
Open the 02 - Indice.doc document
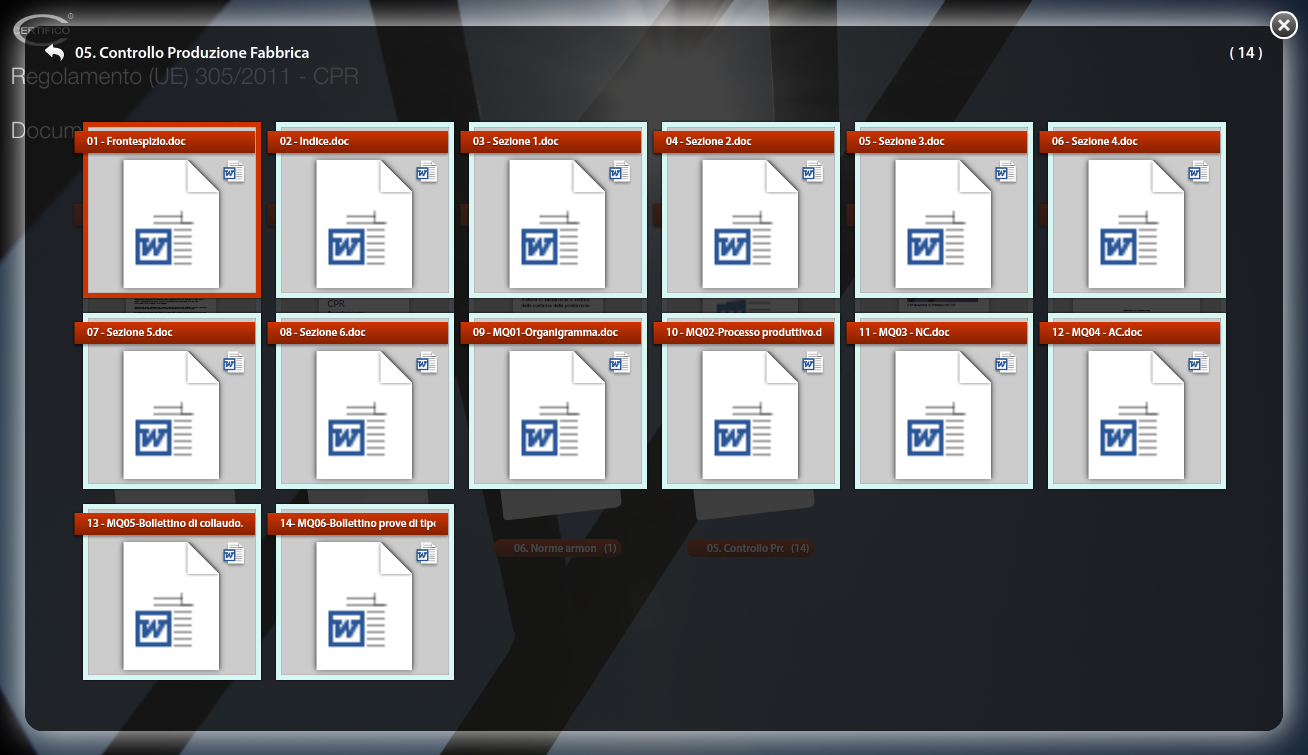364,224
